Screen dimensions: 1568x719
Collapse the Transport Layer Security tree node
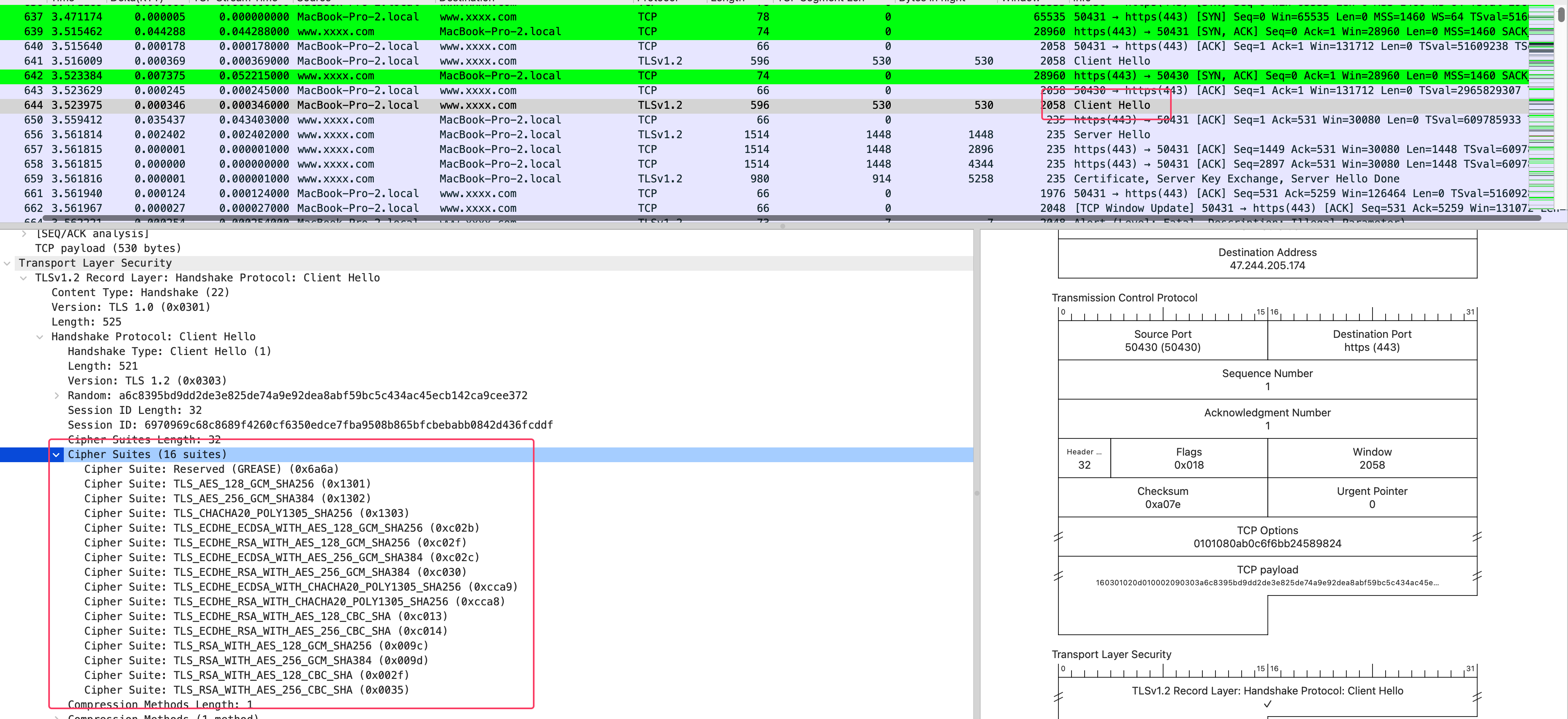click(x=7, y=263)
